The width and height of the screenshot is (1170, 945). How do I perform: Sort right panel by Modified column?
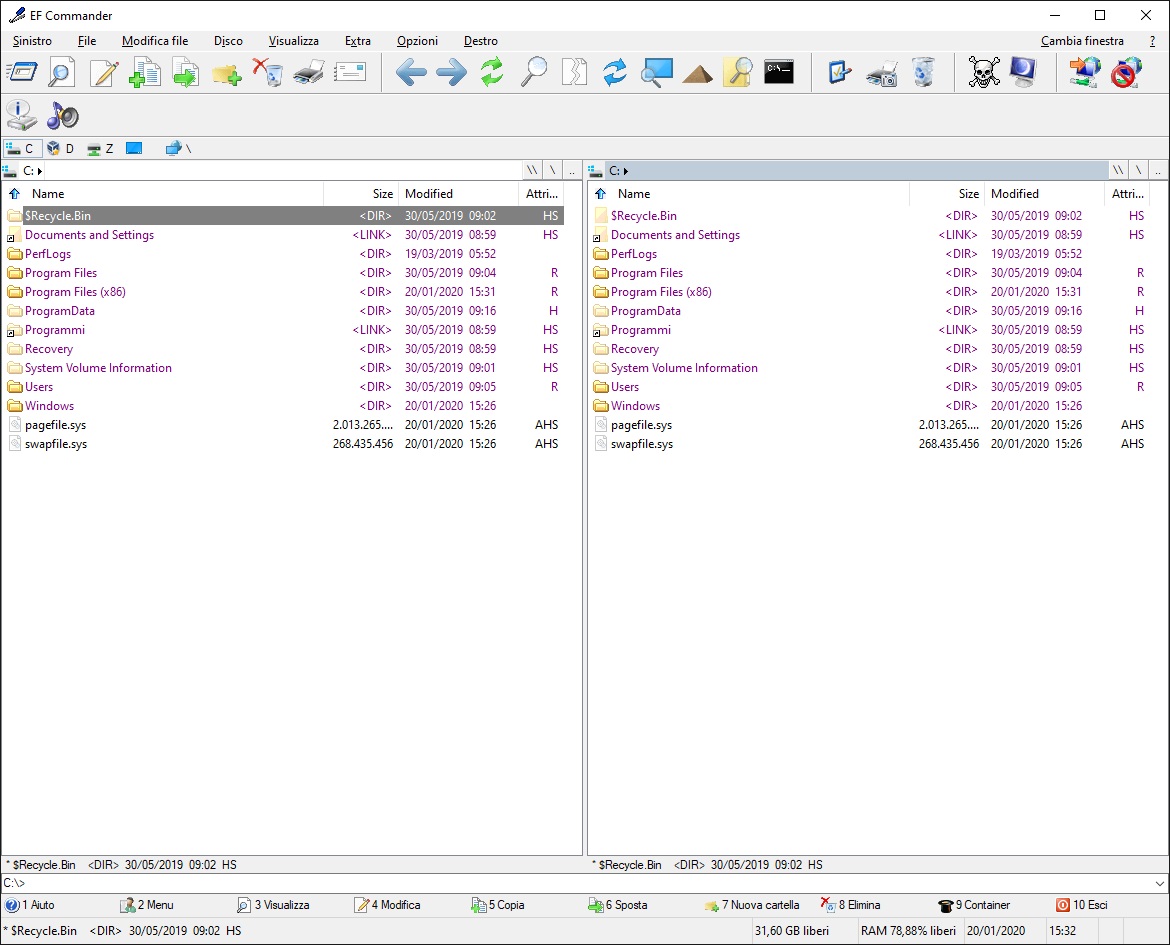click(x=1044, y=194)
